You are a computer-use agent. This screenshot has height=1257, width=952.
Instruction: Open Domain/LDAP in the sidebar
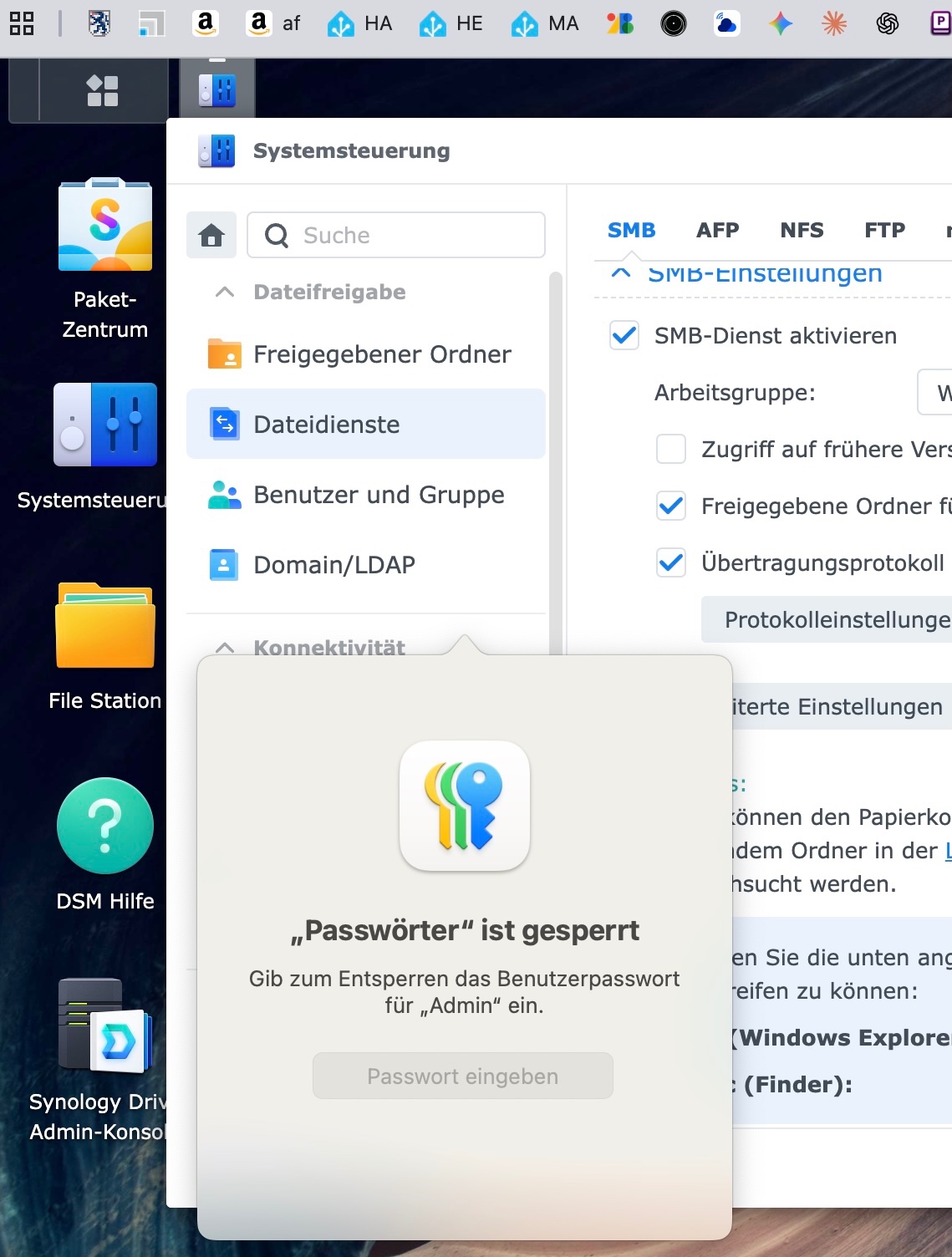pyautogui.click(x=366, y=565)
